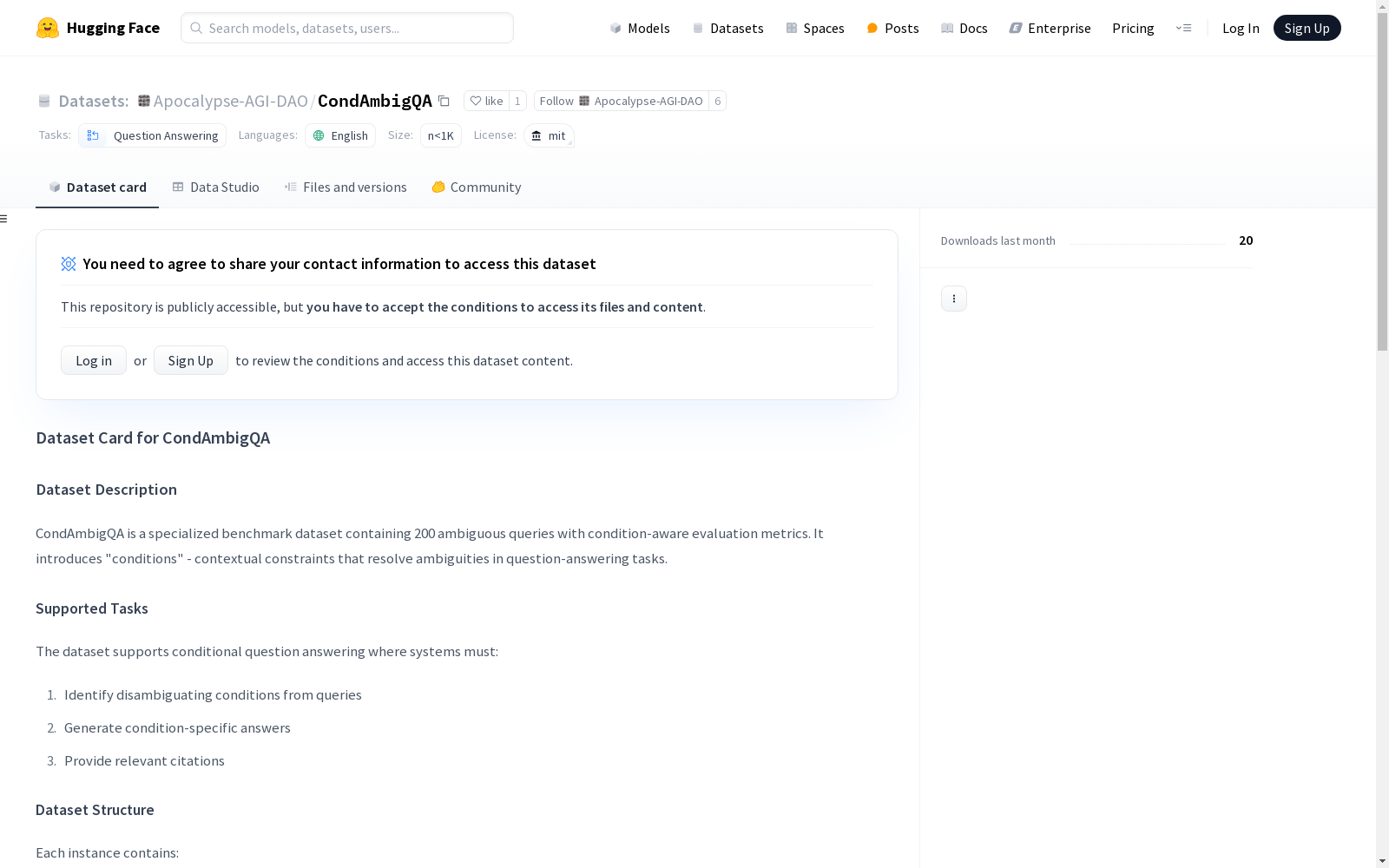Open dataset options three-dot menu
The height and width of the screenshot is (868, 1389).
(954, 299)
